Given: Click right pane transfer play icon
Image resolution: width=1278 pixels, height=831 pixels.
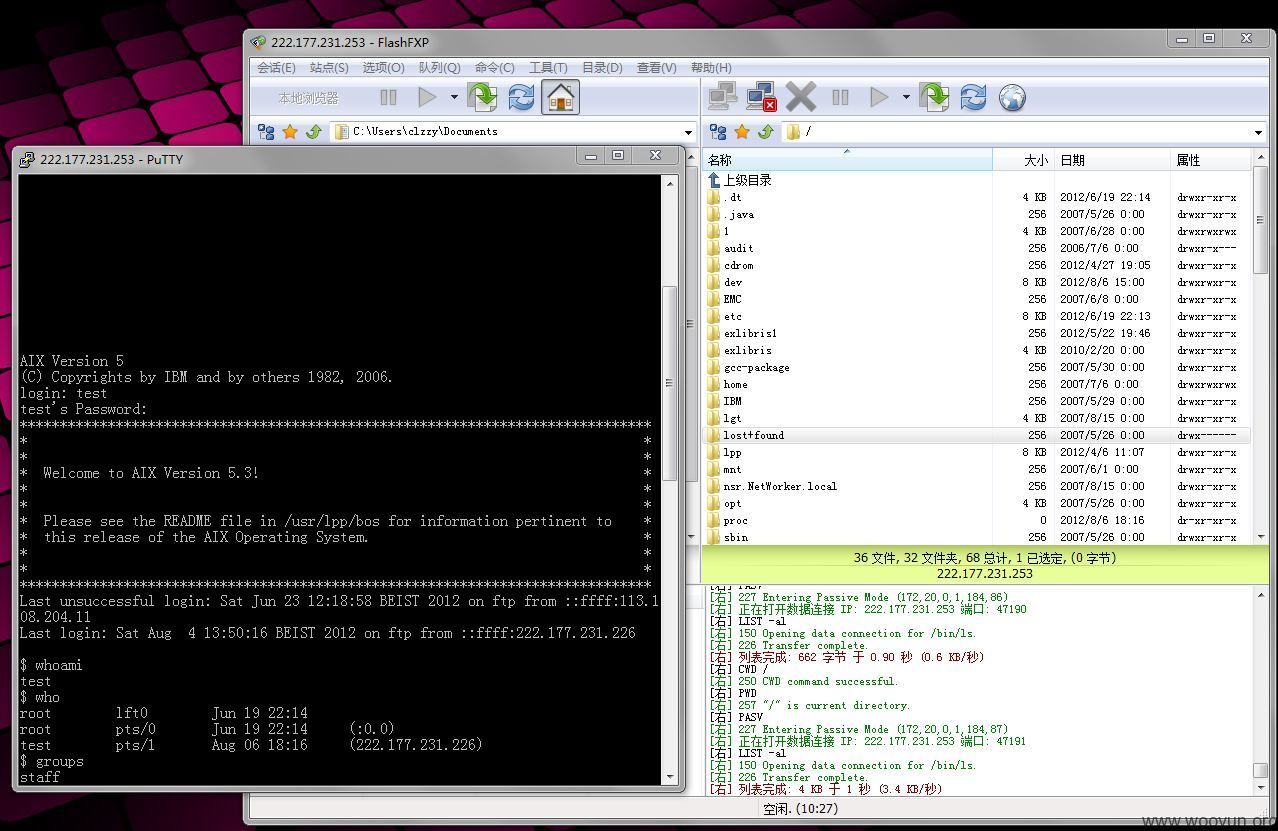Looking at the screenshot, I should coord(880,97).
